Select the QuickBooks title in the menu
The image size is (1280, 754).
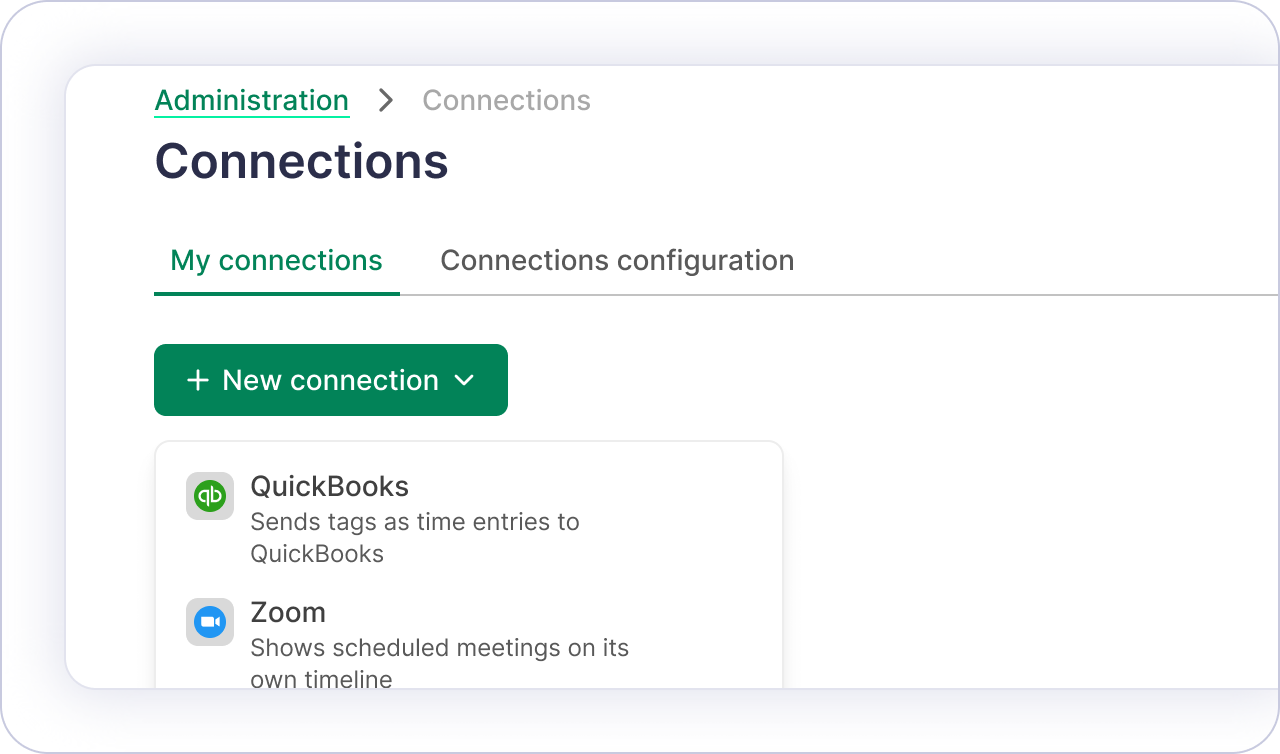(329, 487)
